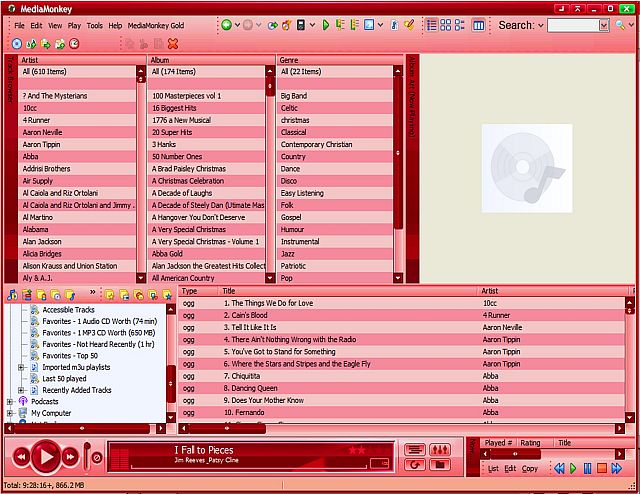Open dropdown arrow next to Add tracks icon
Image resolution: width=640 pixels, height=494 pixels.
(237, 25)
